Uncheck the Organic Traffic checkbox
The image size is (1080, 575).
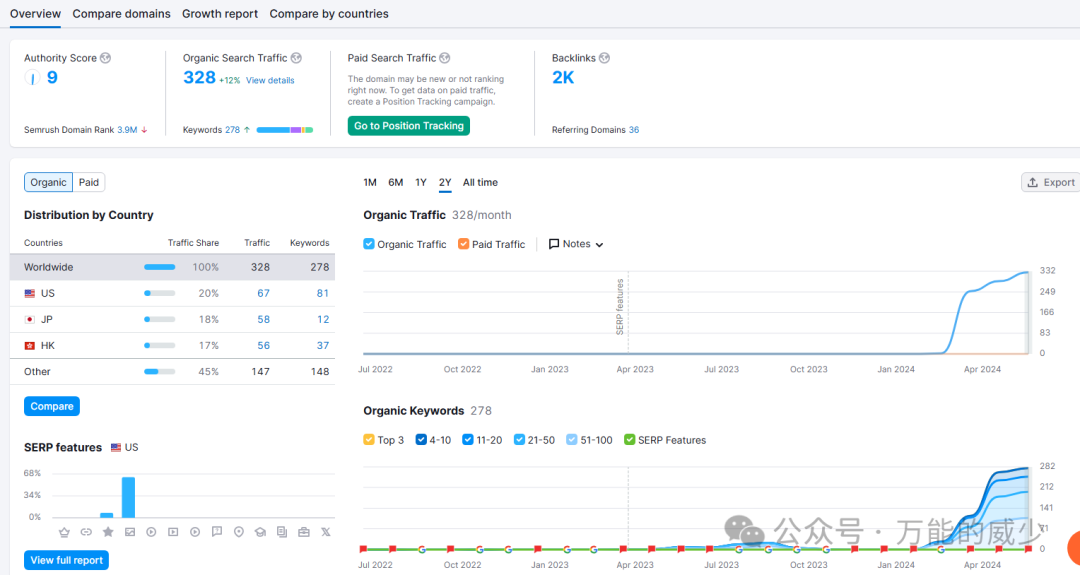[x=369, y=244]
